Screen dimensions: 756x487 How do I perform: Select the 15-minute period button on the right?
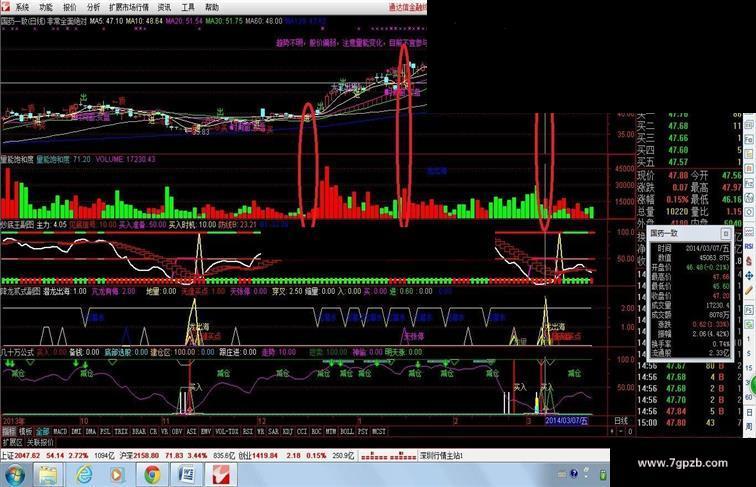pos(749,368)
